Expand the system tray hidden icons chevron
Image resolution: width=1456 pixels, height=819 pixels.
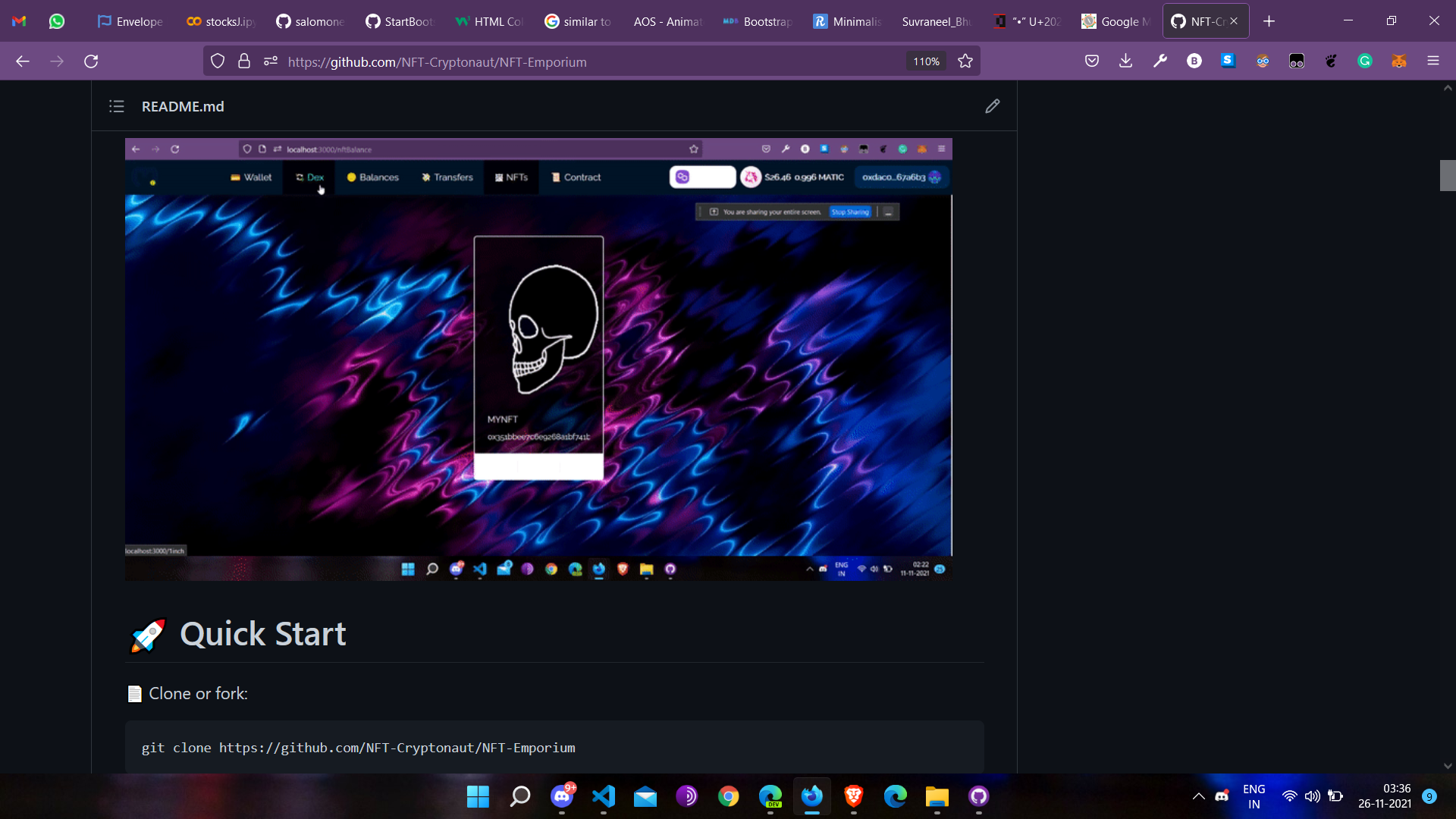1198,796
